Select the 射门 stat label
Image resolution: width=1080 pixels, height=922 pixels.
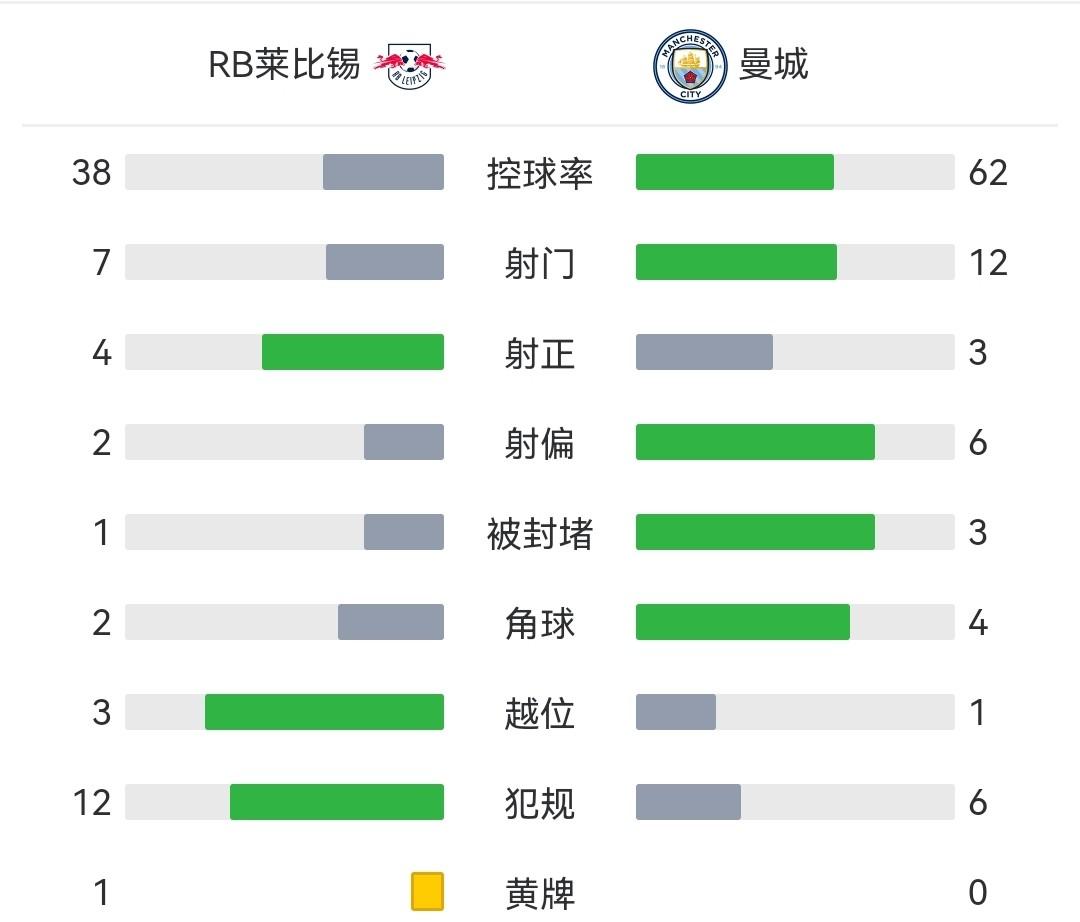click(x=540, y=263)
